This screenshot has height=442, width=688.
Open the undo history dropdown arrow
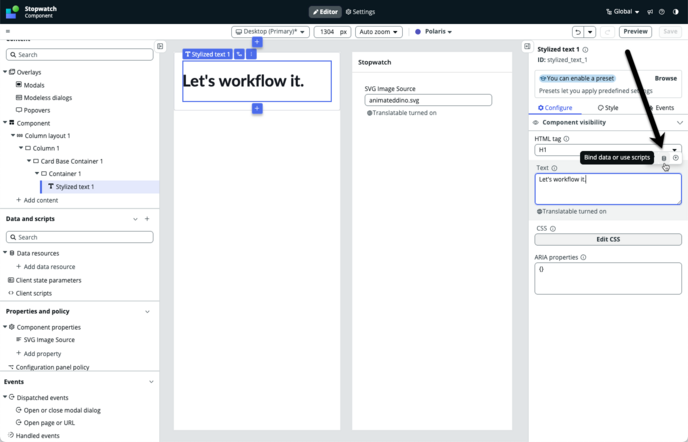pos(590,32)
